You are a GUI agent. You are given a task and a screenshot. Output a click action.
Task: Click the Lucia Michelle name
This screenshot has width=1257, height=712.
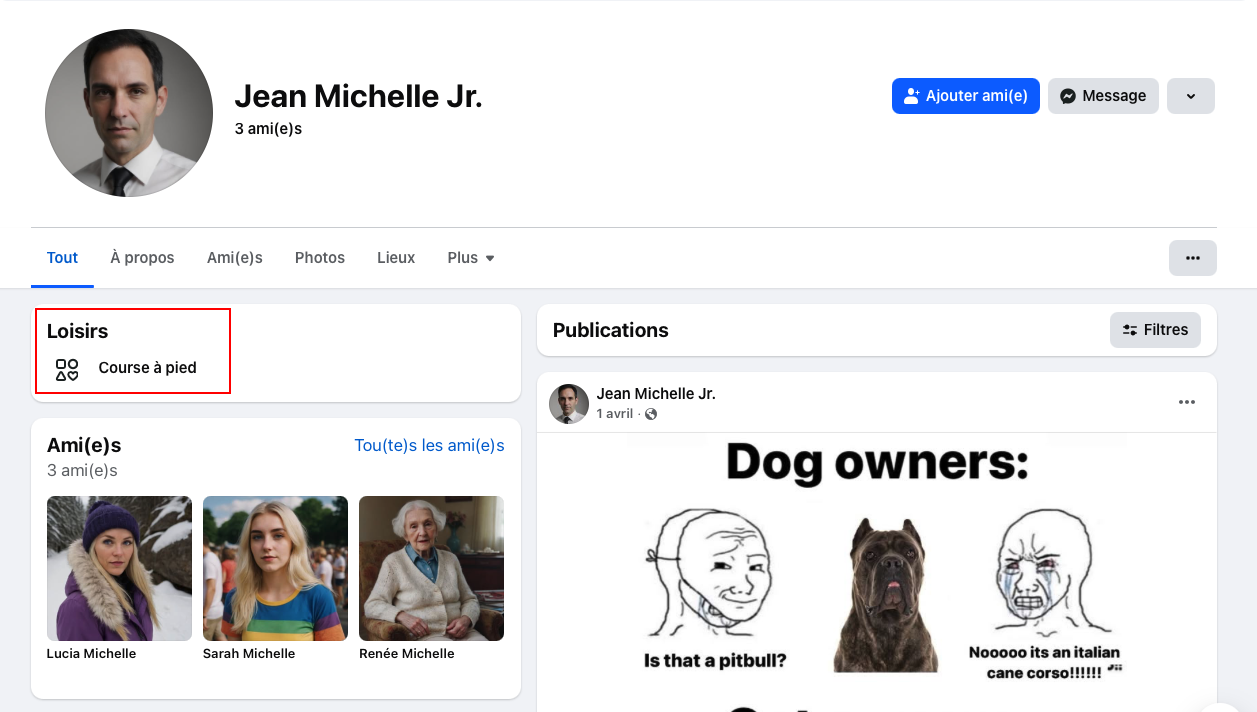91,654
